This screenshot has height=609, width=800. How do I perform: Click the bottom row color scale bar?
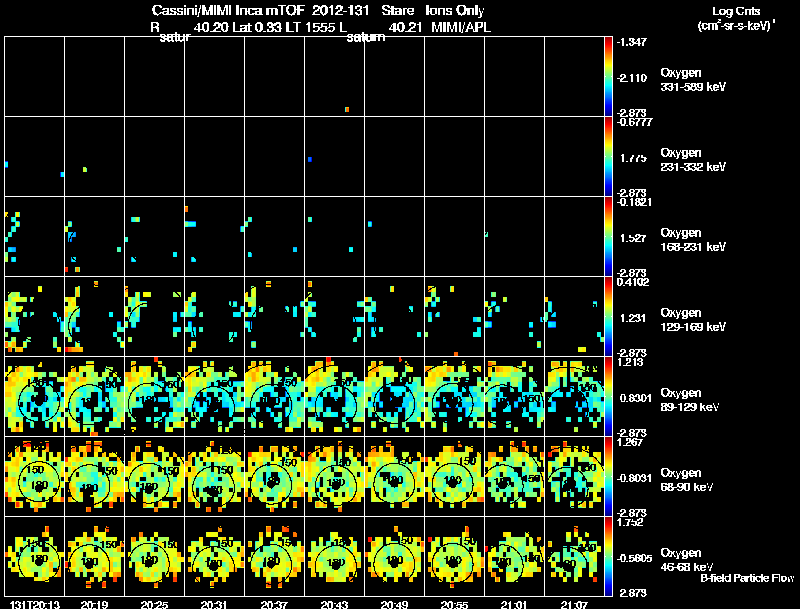click(608, 556)
